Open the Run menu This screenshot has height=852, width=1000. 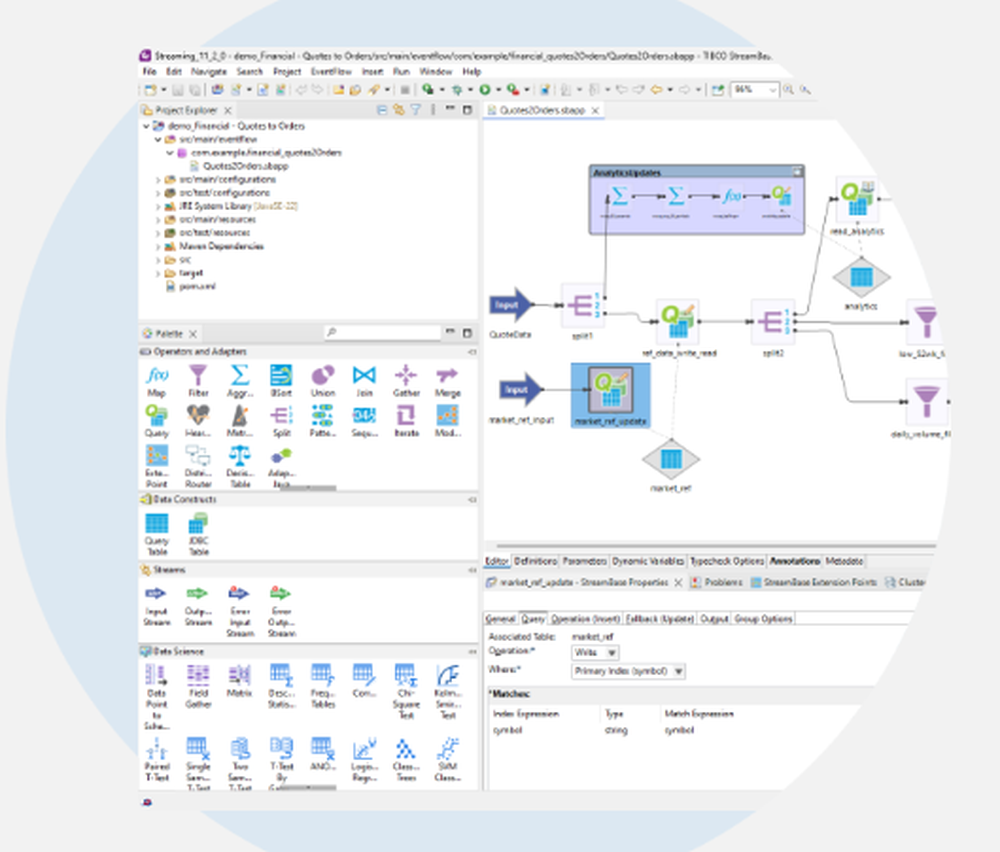(x=401, y=71)
